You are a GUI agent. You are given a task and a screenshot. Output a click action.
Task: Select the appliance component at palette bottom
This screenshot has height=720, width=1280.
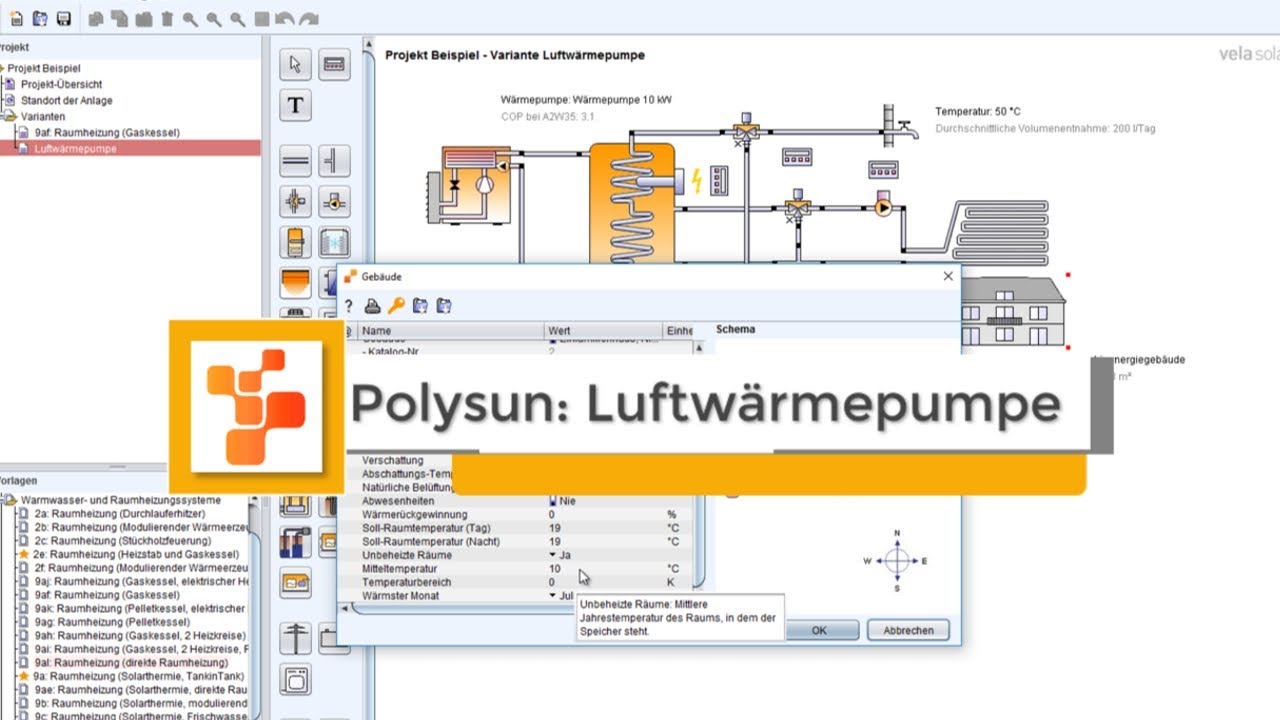pos(295,679)
